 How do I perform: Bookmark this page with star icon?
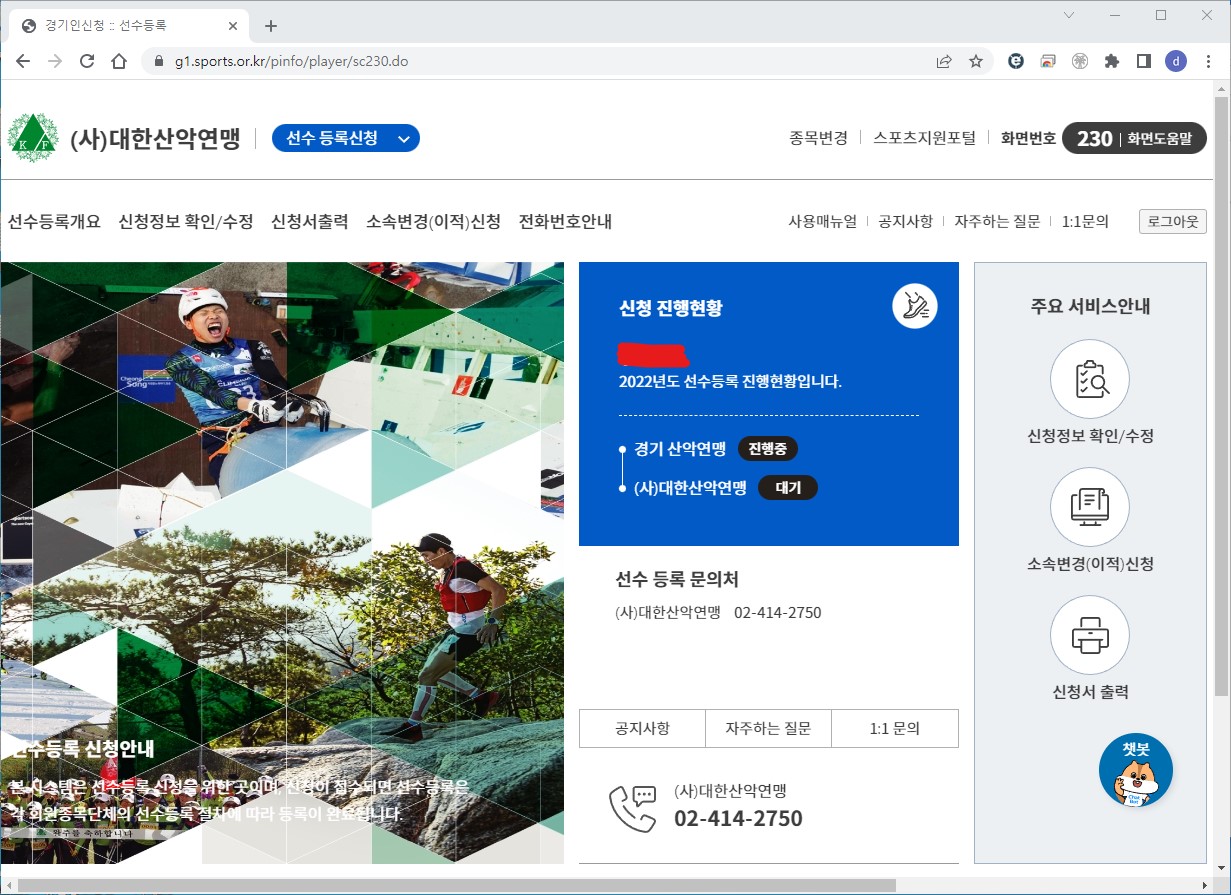(x=976, y=61)
